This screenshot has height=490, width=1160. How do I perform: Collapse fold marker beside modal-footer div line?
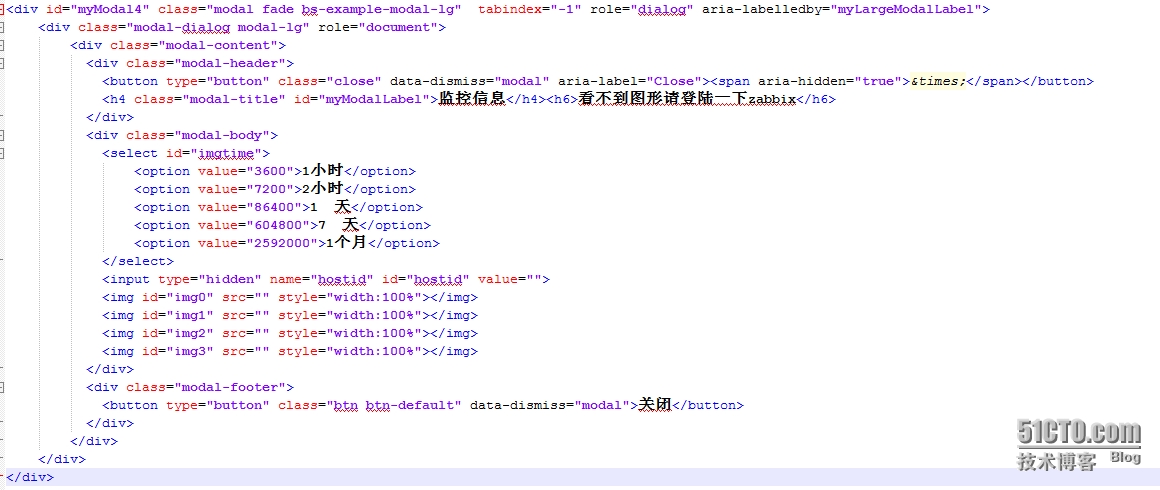click(x=2, y=387)
